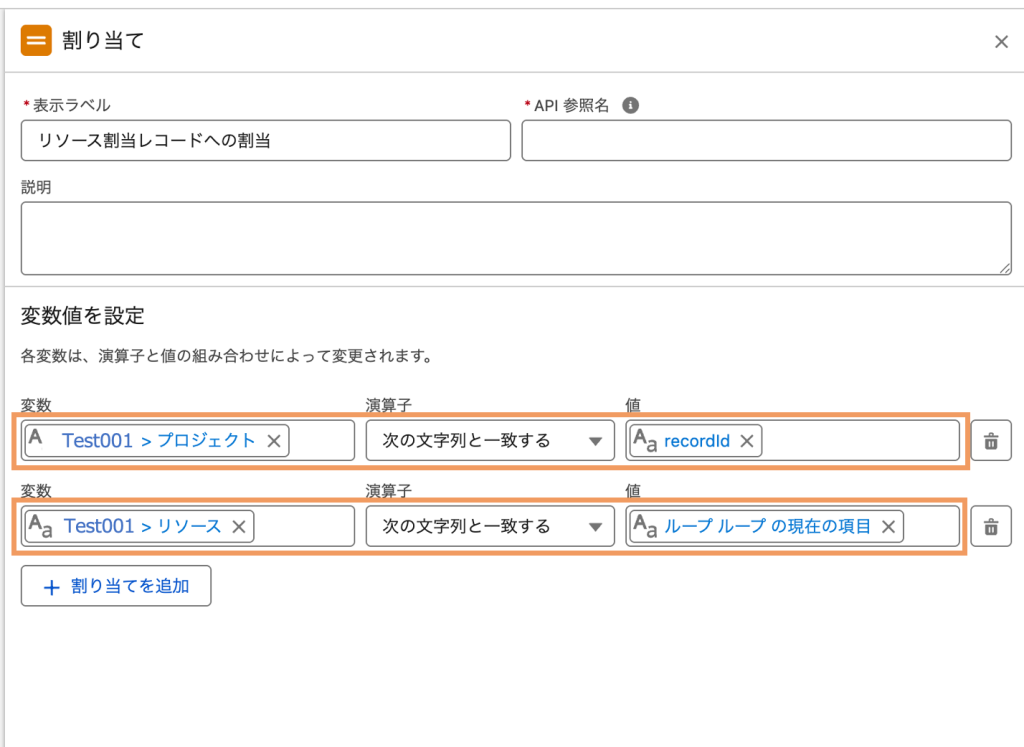The width and height of the screenshot is (1024, 747).
Task: Click the resize handle of 説明 box
Action: [1004, 268]
